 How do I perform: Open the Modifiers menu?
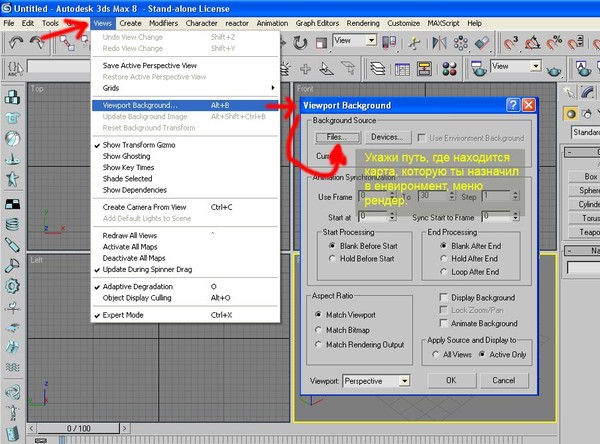pyautogui.click(x=163, y=23)
